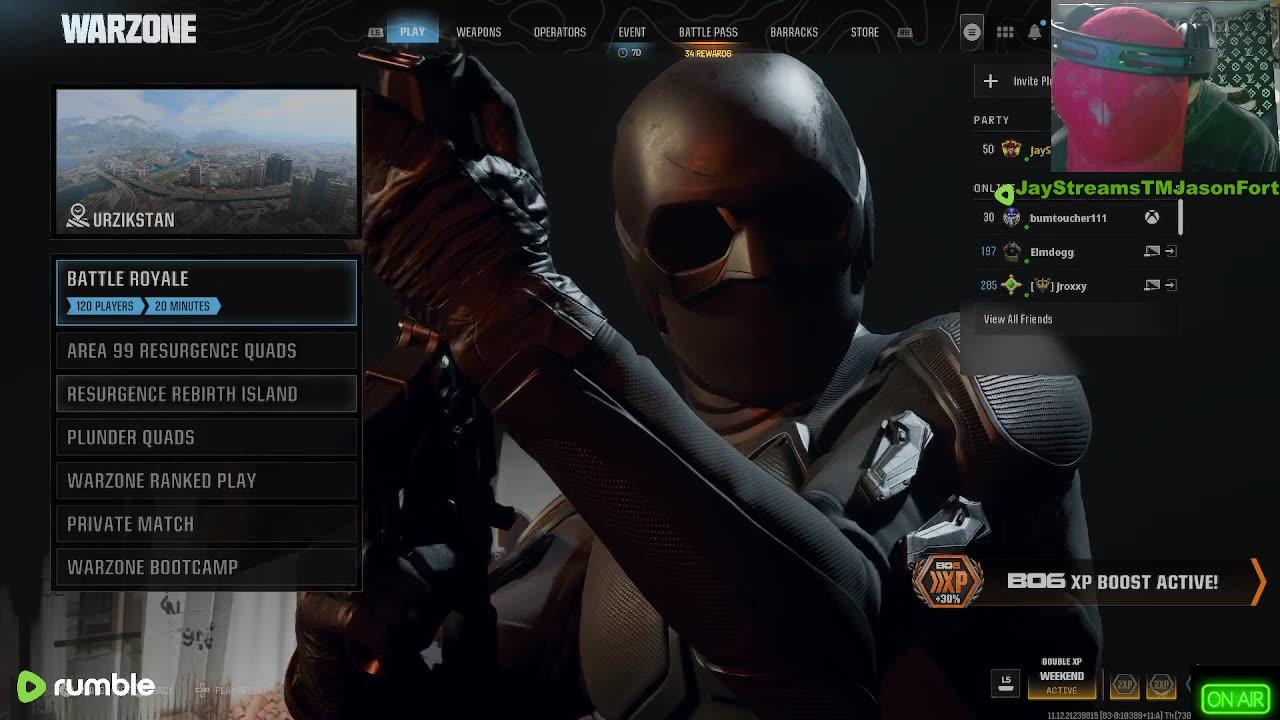
Task: Launch Warzone Bootcamp
Action: pos(207,567)
